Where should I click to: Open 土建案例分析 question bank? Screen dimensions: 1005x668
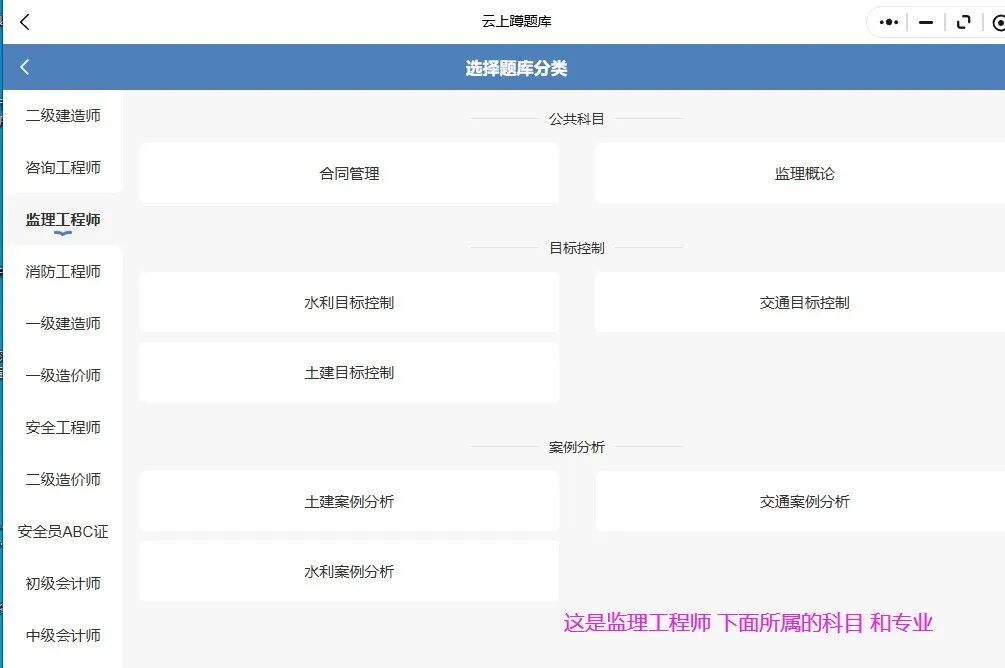[x=349, y=502]
